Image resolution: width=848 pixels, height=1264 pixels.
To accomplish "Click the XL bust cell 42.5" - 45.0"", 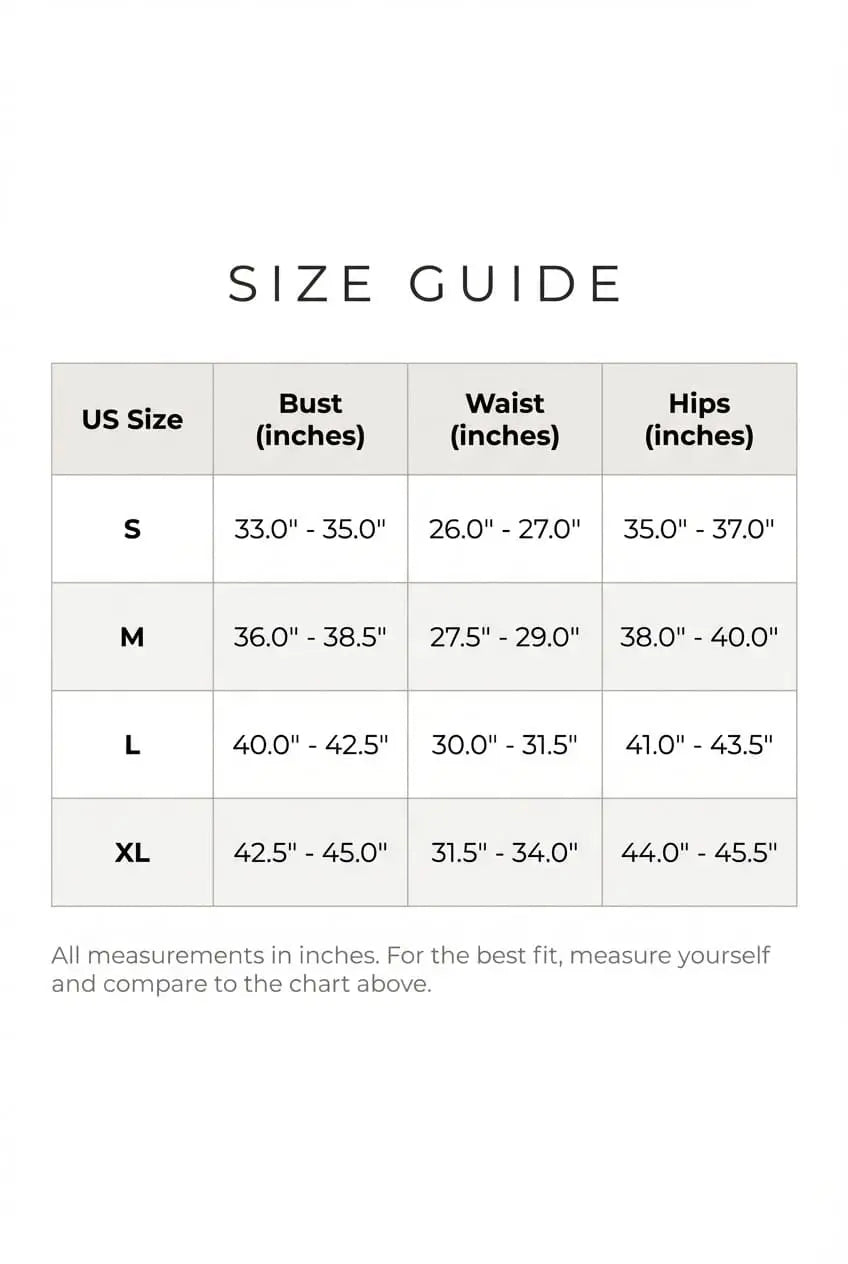I will 310,853.
